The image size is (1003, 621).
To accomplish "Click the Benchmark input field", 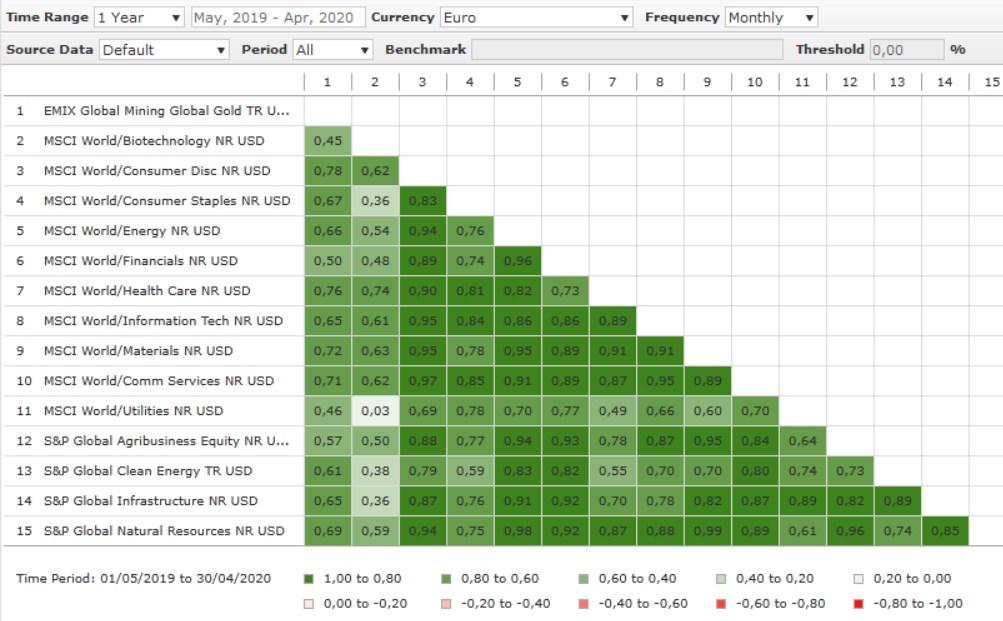I will pos(627,49).
